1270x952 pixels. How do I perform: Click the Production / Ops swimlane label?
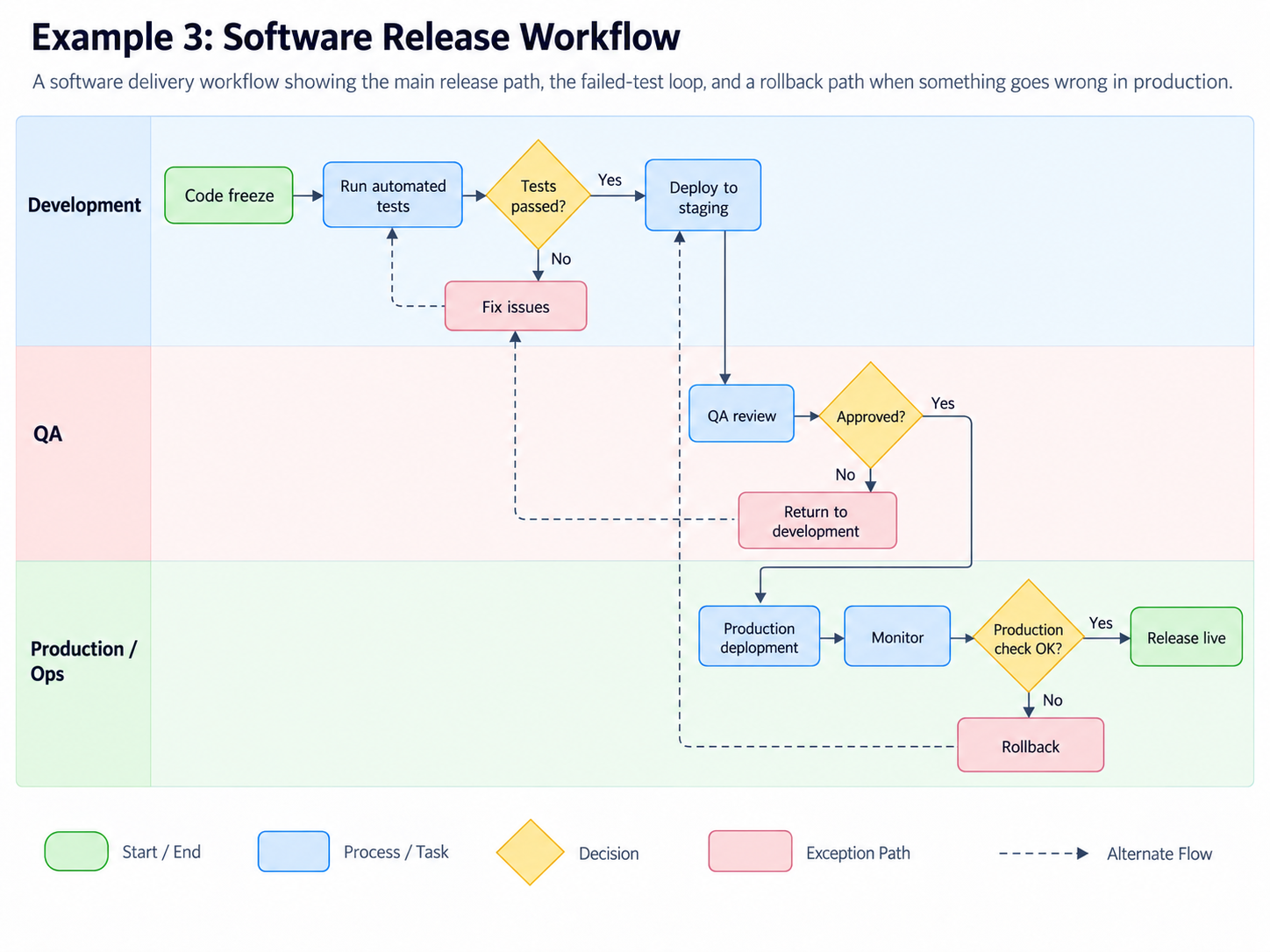click(83, 661)
